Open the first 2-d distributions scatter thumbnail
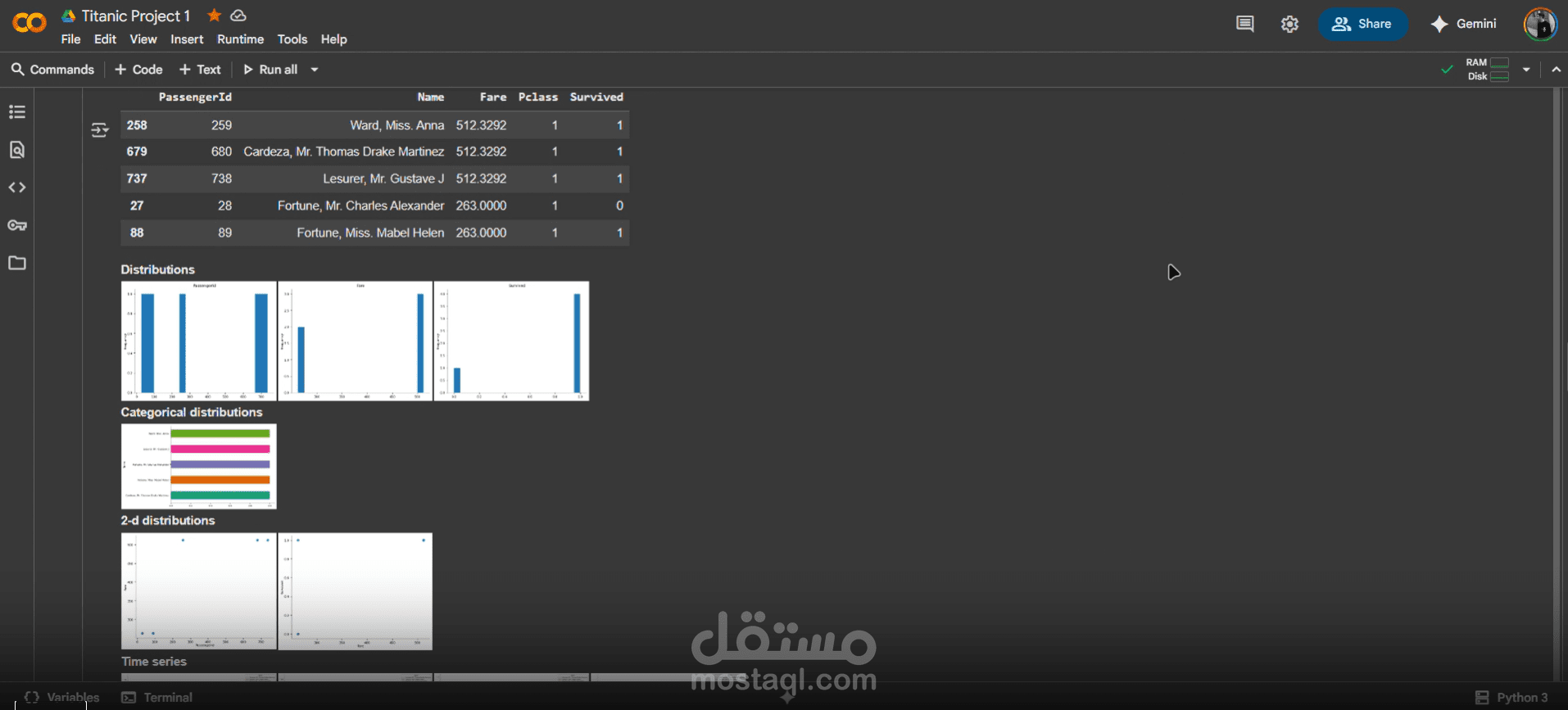 click(199, 591)
